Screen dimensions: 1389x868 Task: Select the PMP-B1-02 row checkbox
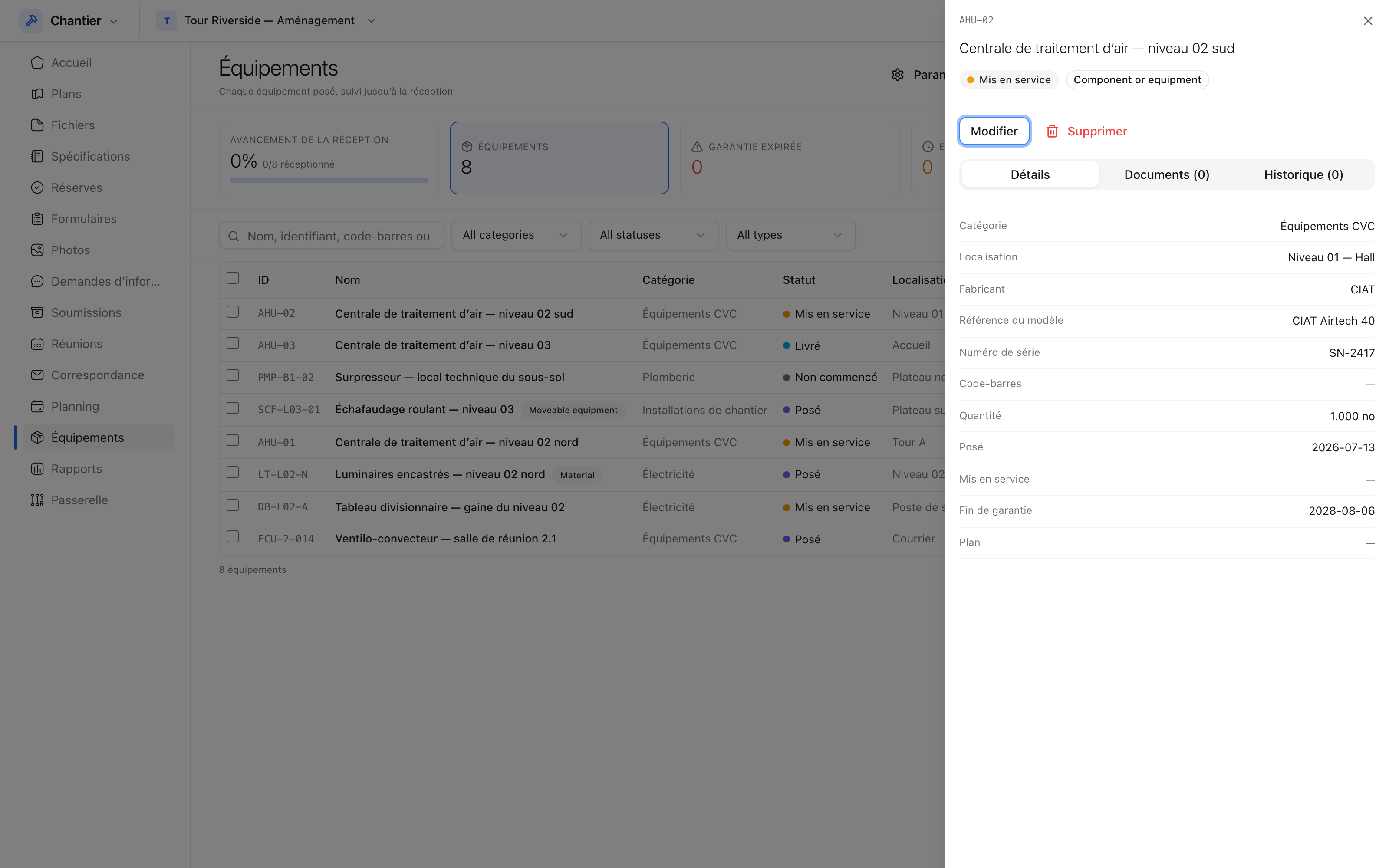coord(233,375)
